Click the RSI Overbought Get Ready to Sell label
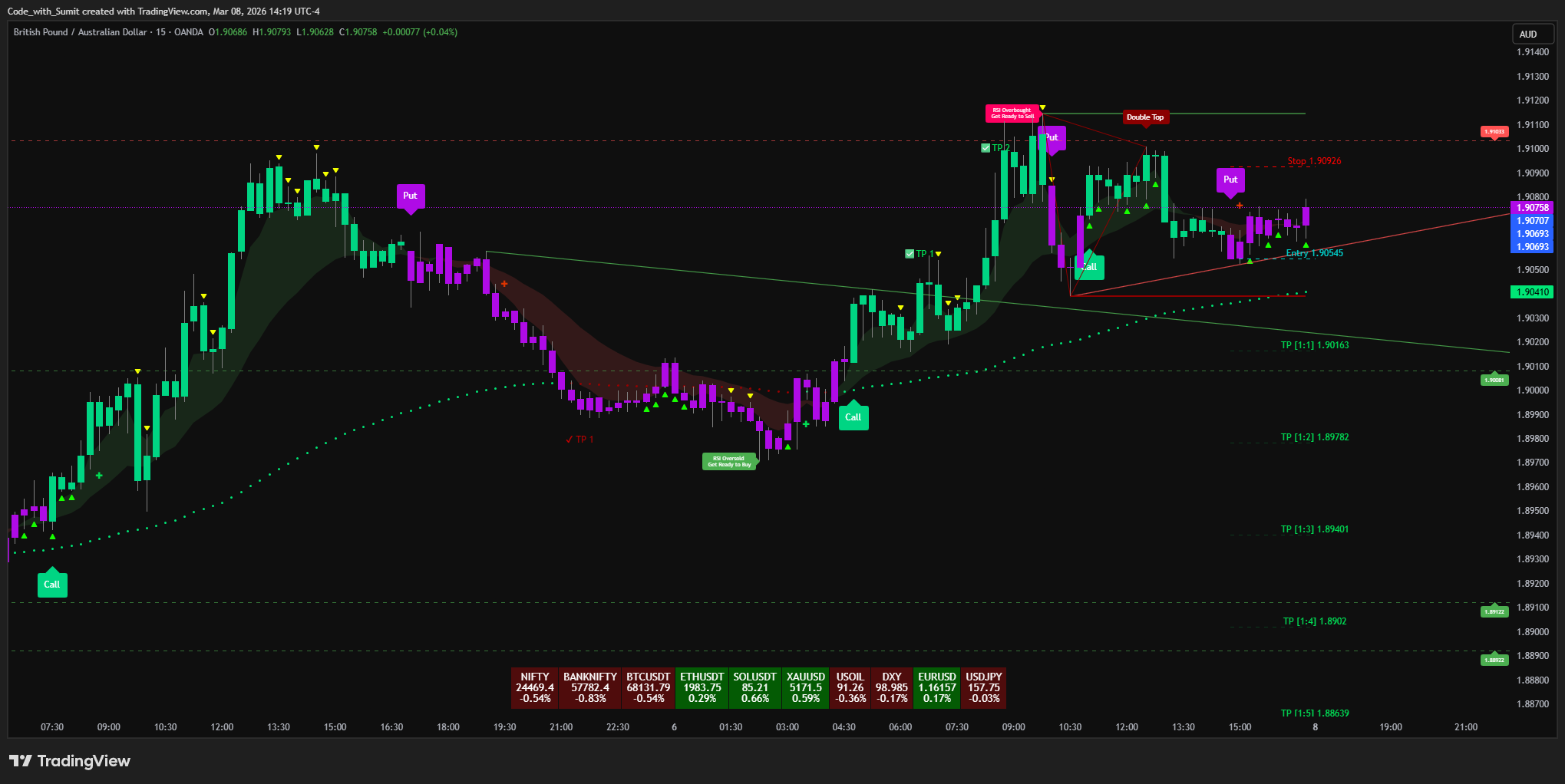This screenshot has height=784, width=1565. point(1012,114)
